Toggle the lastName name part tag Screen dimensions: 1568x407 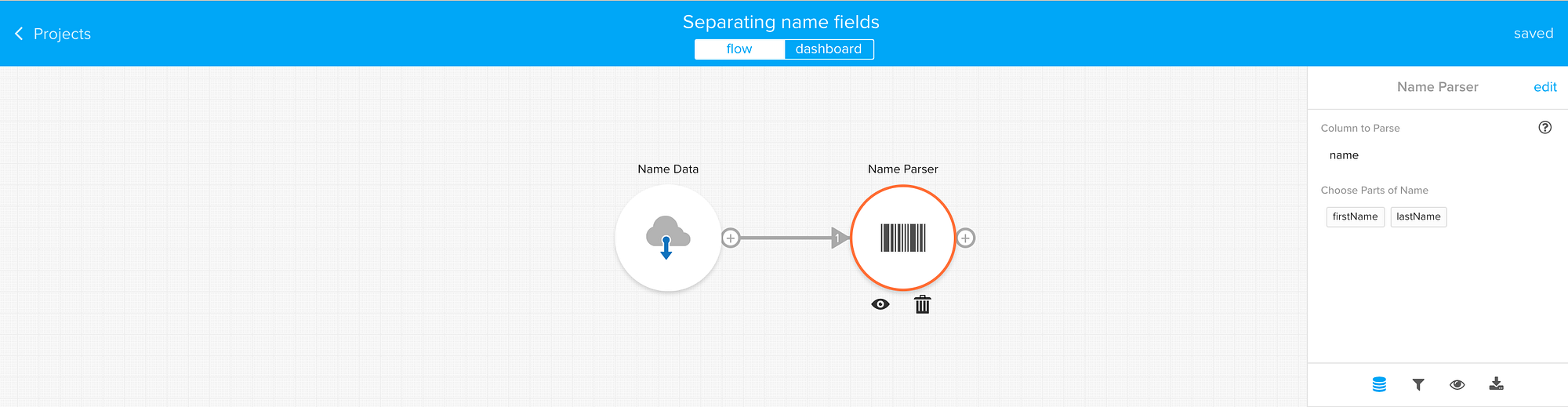coord(1417,217)
